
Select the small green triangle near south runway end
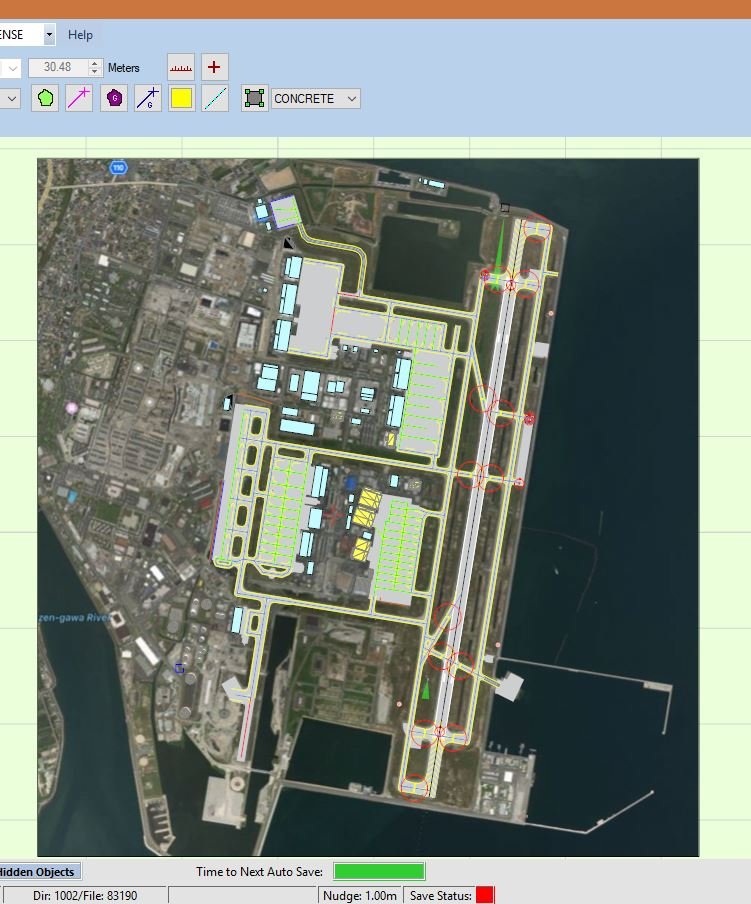click(425, 690)
